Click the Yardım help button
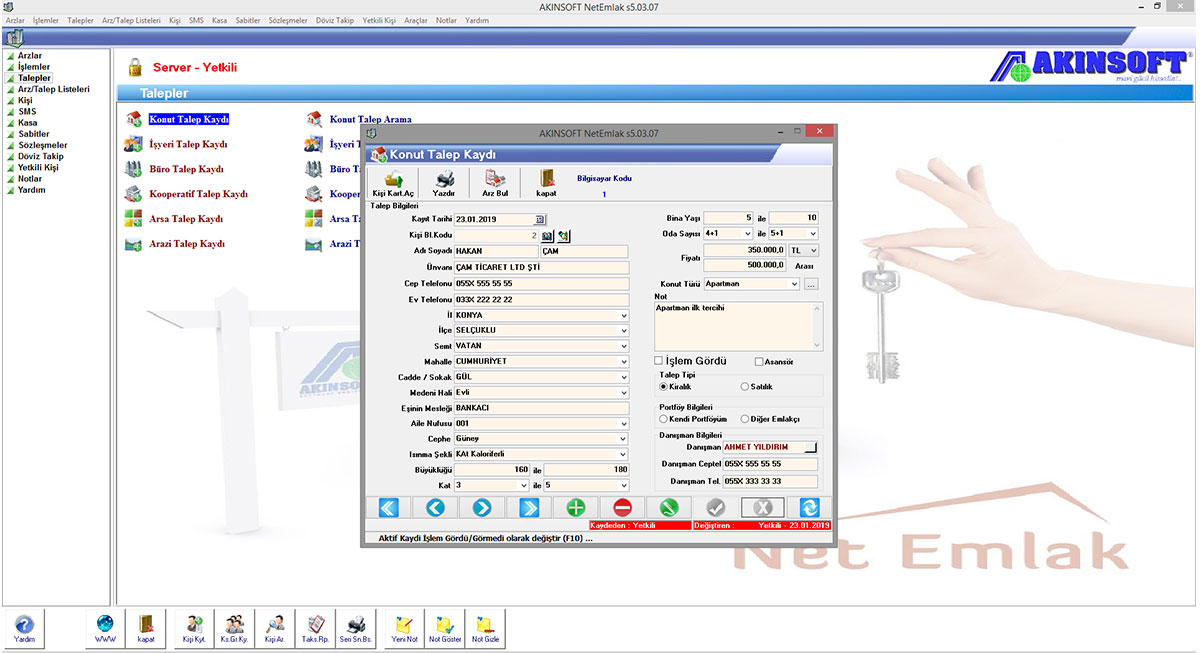The height and width of the screenshot is (653, 1200). [24, 627]
